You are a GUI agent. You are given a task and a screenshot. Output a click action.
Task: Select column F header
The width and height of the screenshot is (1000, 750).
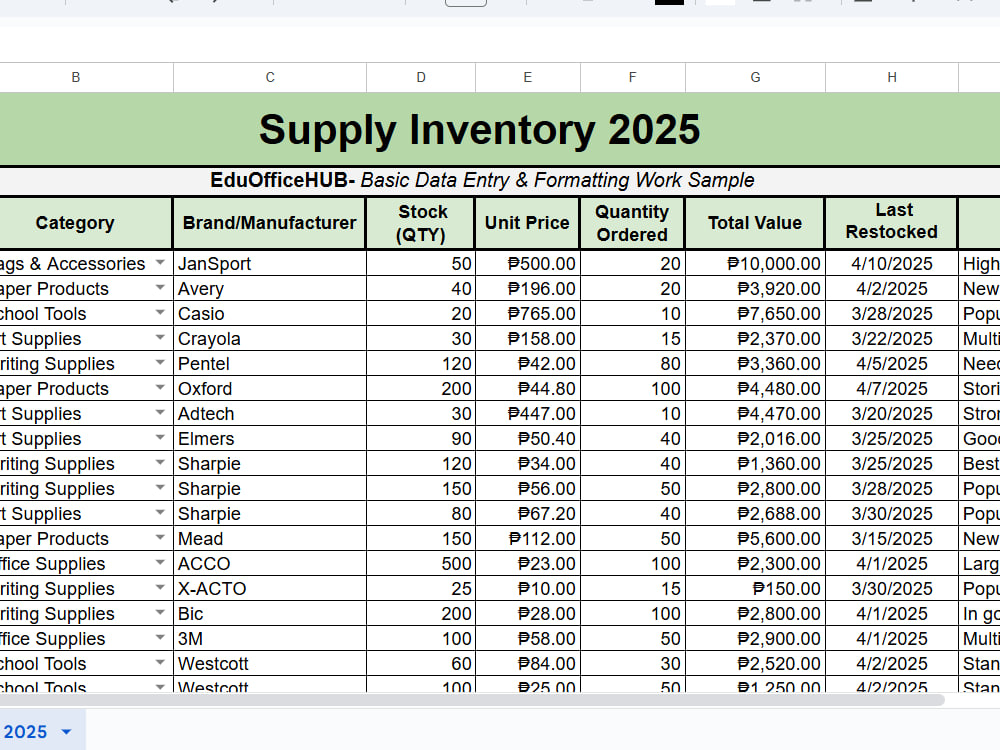(x=633, y=77)
